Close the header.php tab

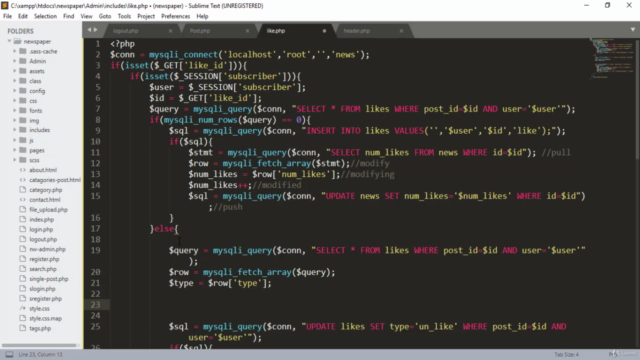tap(401, 31)
